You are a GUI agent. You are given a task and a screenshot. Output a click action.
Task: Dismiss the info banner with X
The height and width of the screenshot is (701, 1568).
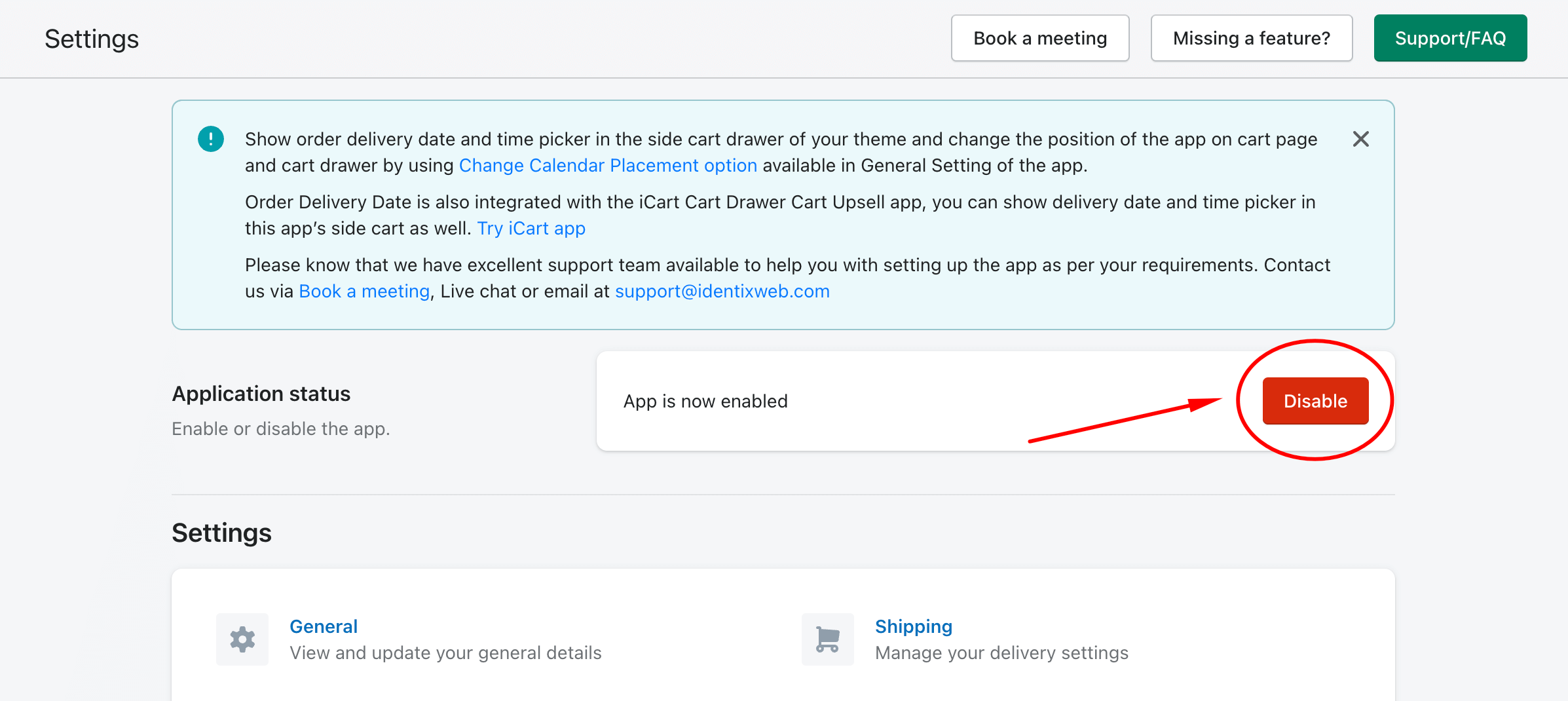pyautogui.click(x=1360, y=139)
